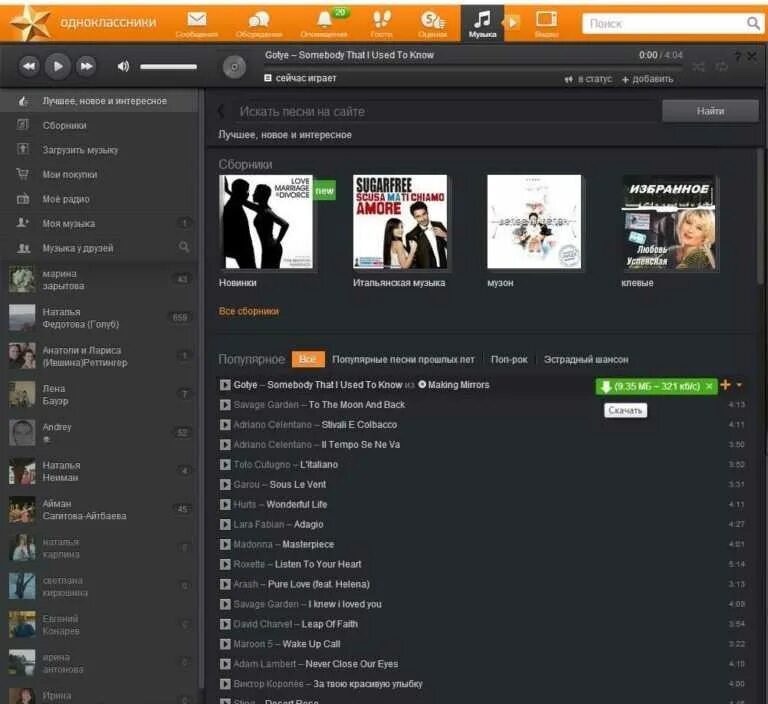The height and width of the screenshot is (704, 768).
Task: Open 'Мои покупки' cart item
Action: (x=99, y=174)
